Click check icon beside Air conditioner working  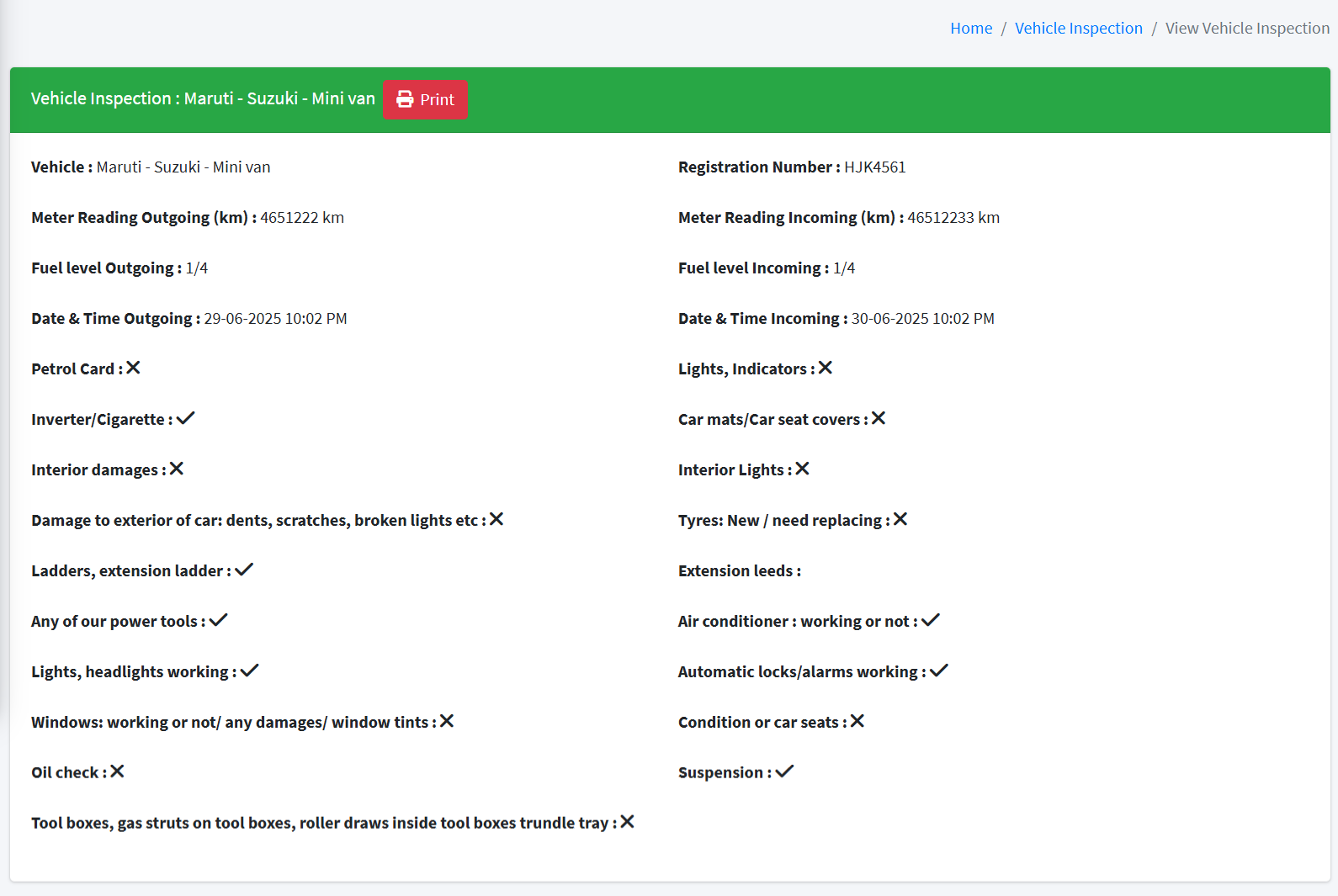931,620
